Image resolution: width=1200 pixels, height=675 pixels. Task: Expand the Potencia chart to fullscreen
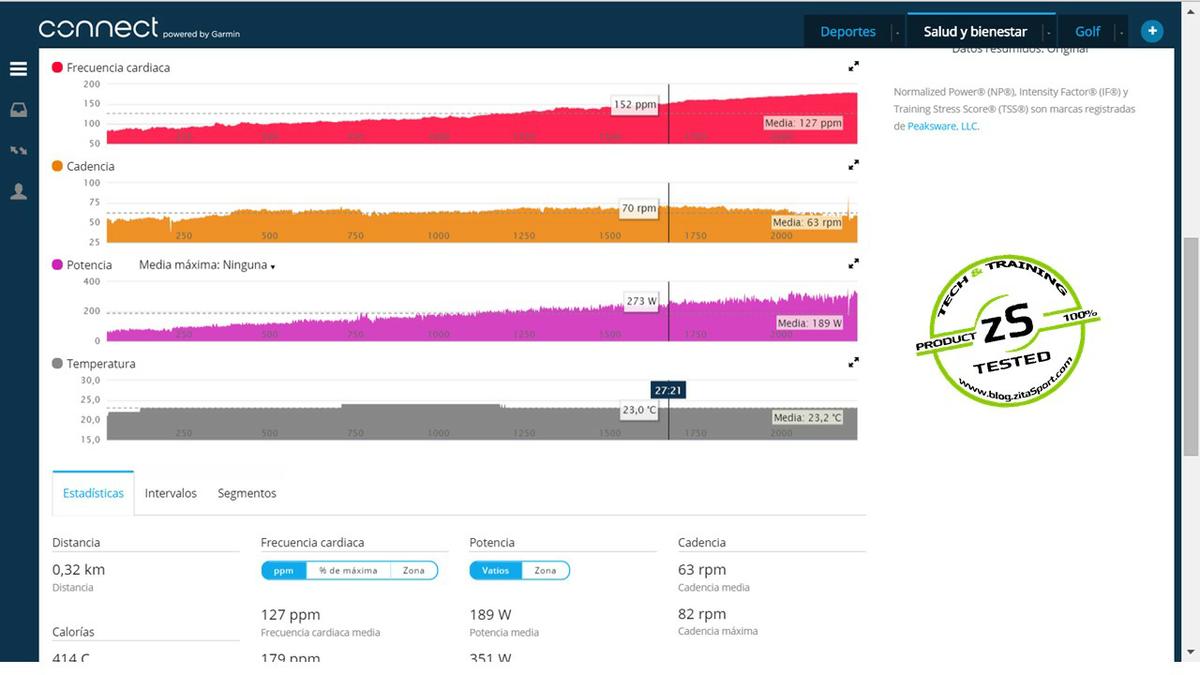coord(853,264)
